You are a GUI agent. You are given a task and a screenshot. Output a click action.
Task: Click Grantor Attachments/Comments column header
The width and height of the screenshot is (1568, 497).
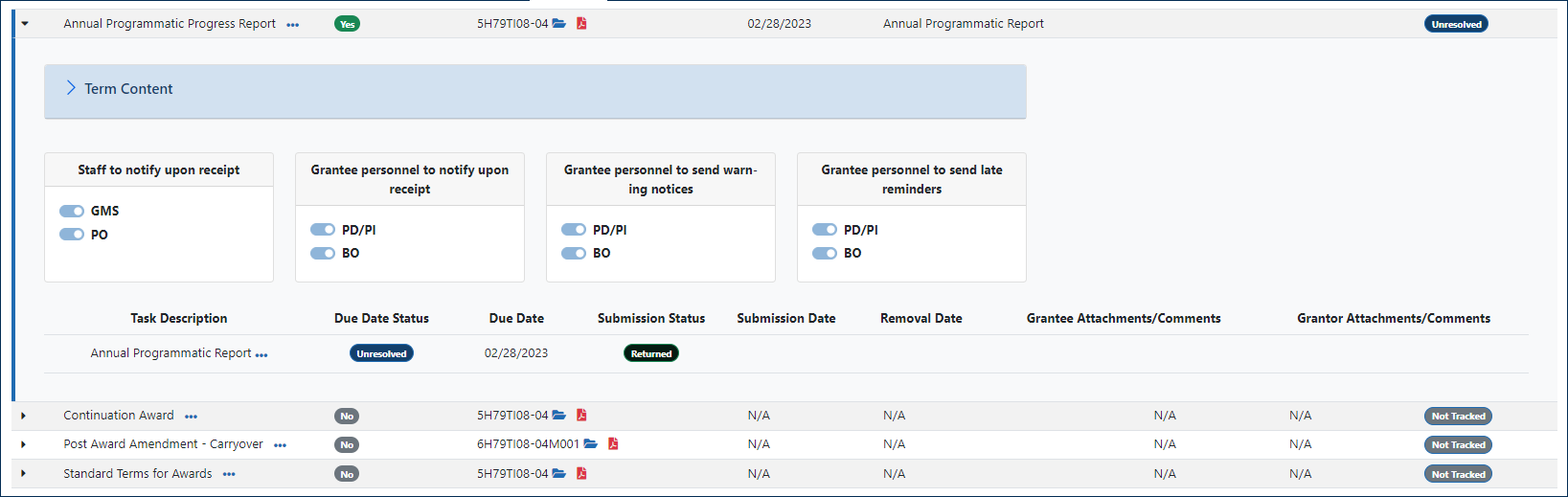[x=1394, y=318]
